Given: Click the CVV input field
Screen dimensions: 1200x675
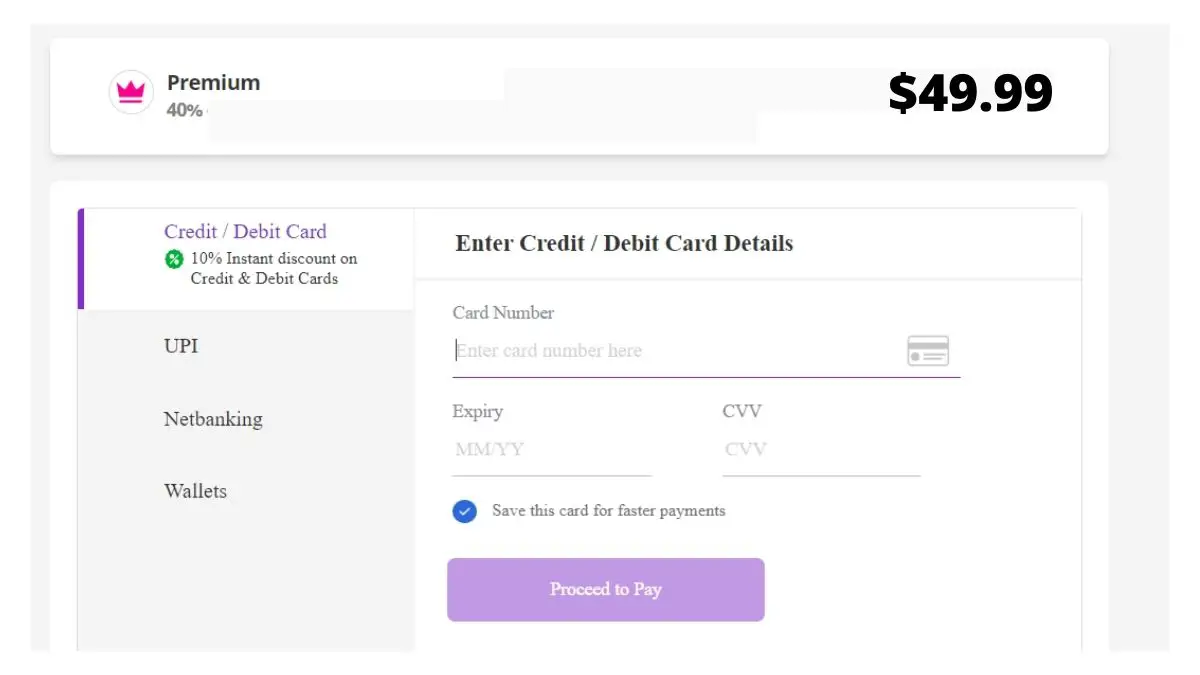Looking at the screenshot, I should click(821, 449).
